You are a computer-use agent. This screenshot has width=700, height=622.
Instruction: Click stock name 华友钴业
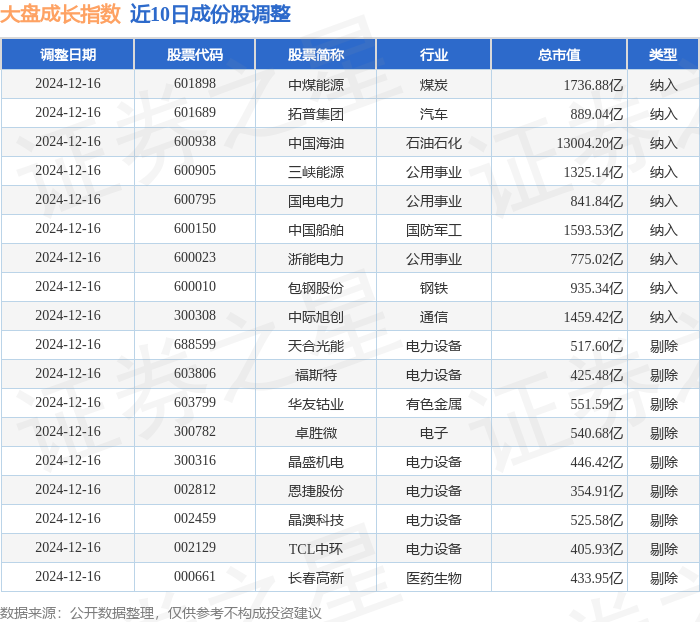pyautogui.click(x=316, y=404)
